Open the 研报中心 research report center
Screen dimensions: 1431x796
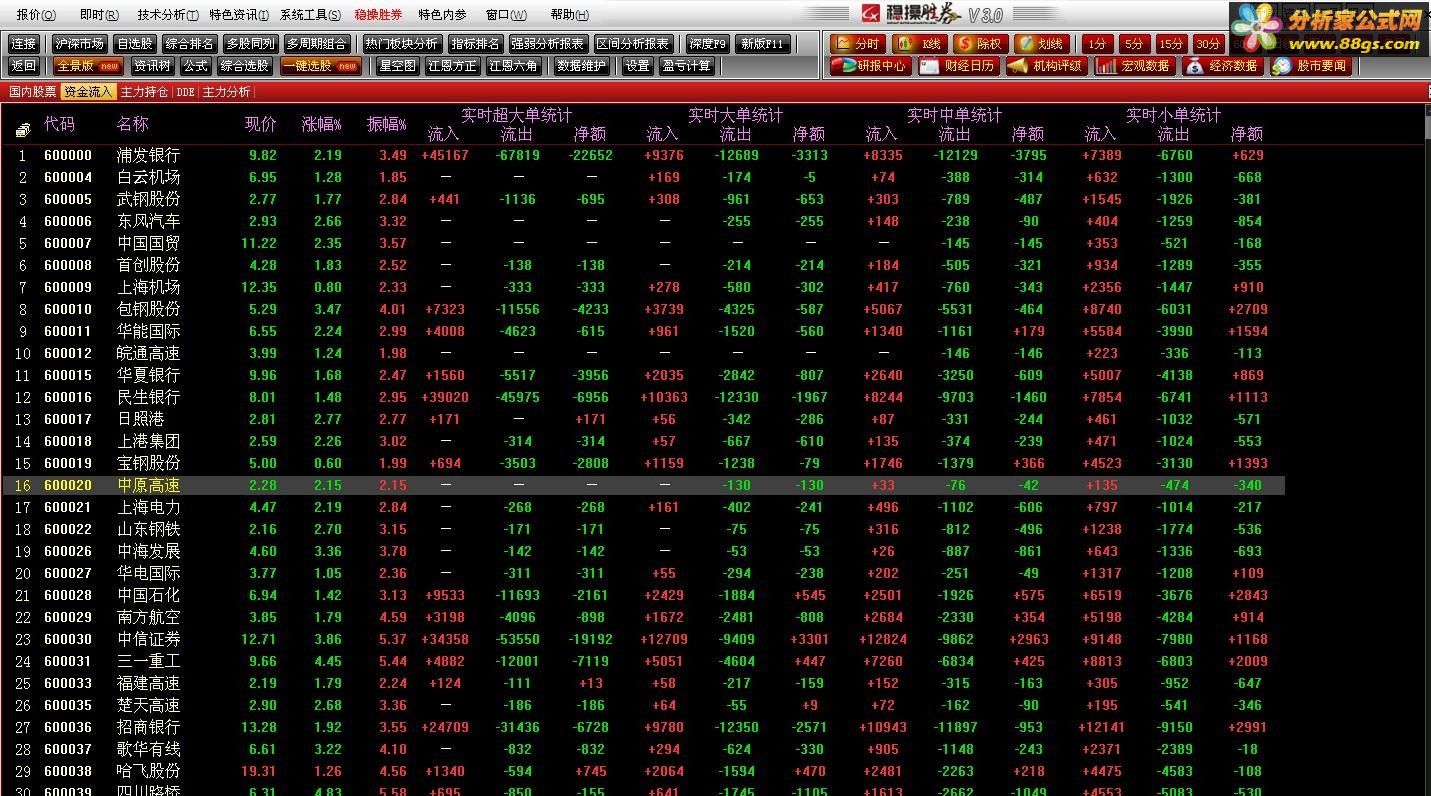coord(869,66)
